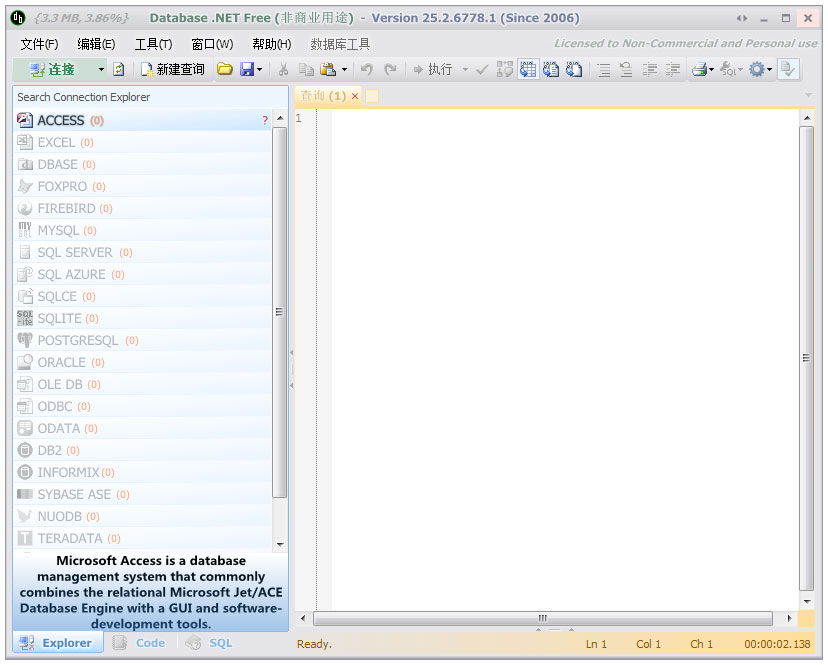This screenshot has height=665, width=828.
Task: Click the redo arrow icon
Action: 390,69
